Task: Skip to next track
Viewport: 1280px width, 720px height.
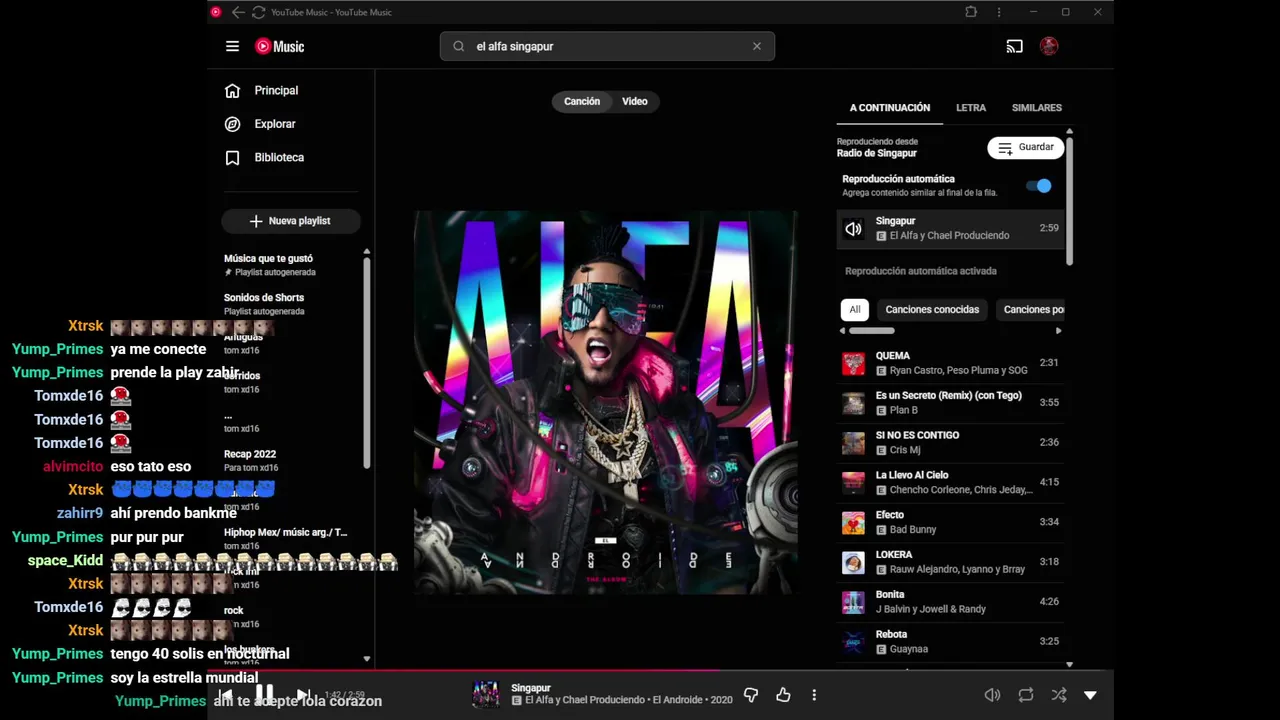Action: (303, 694)
